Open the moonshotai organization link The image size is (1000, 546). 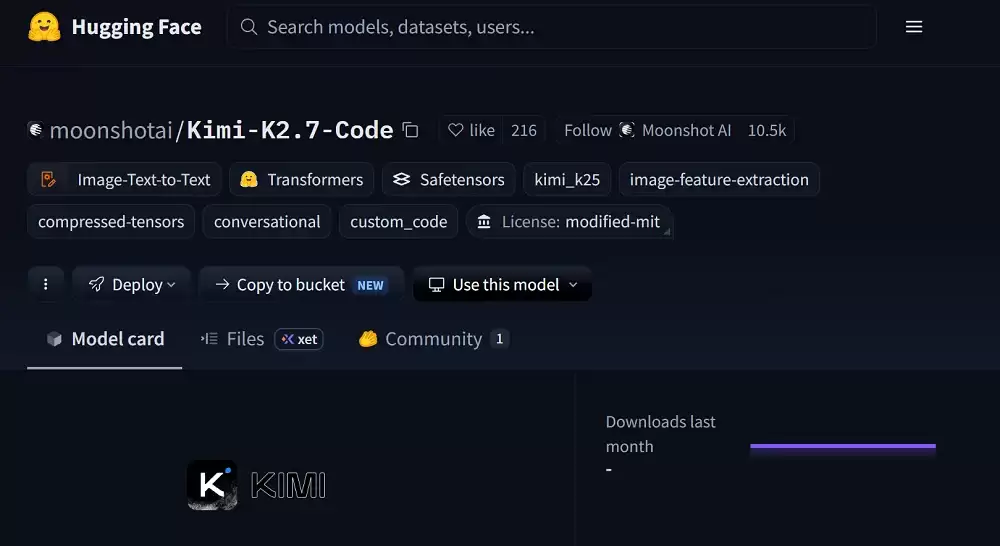111,130
